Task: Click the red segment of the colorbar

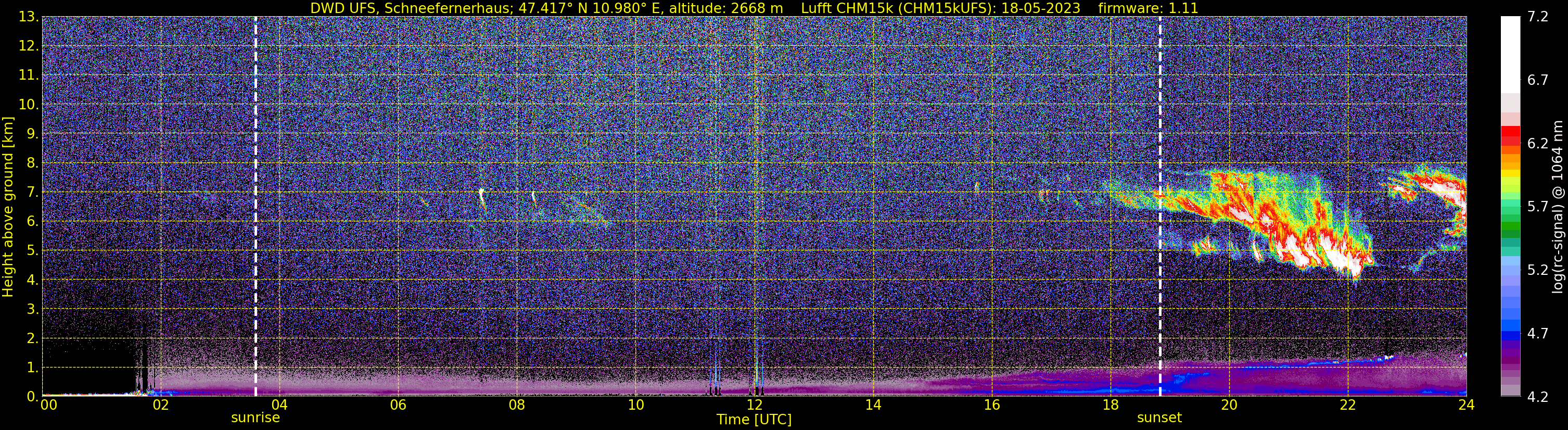Action: 1510,131
